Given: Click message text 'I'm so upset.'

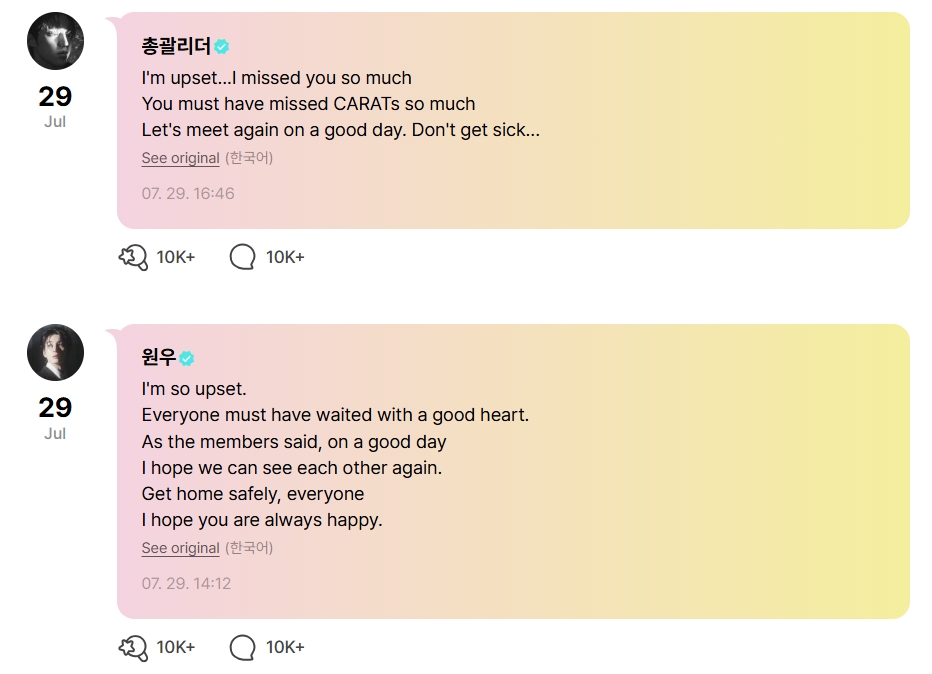Looking at the screenshot, I should coord(194,389).
